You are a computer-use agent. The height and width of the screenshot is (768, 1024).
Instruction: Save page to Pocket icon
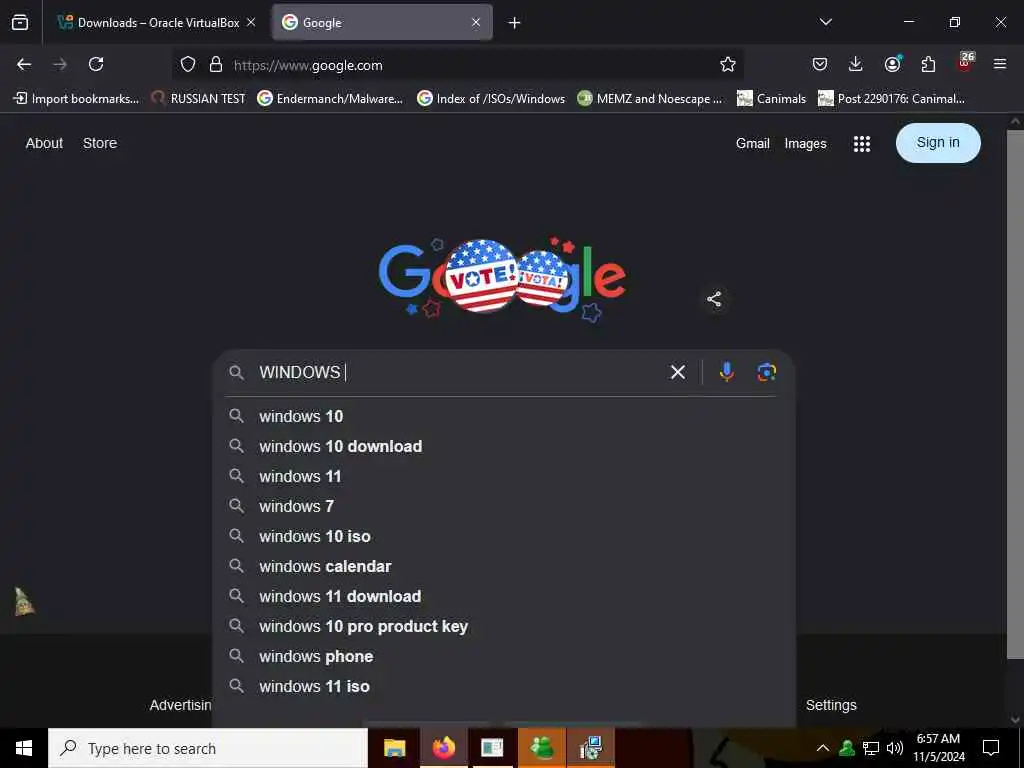820,64
